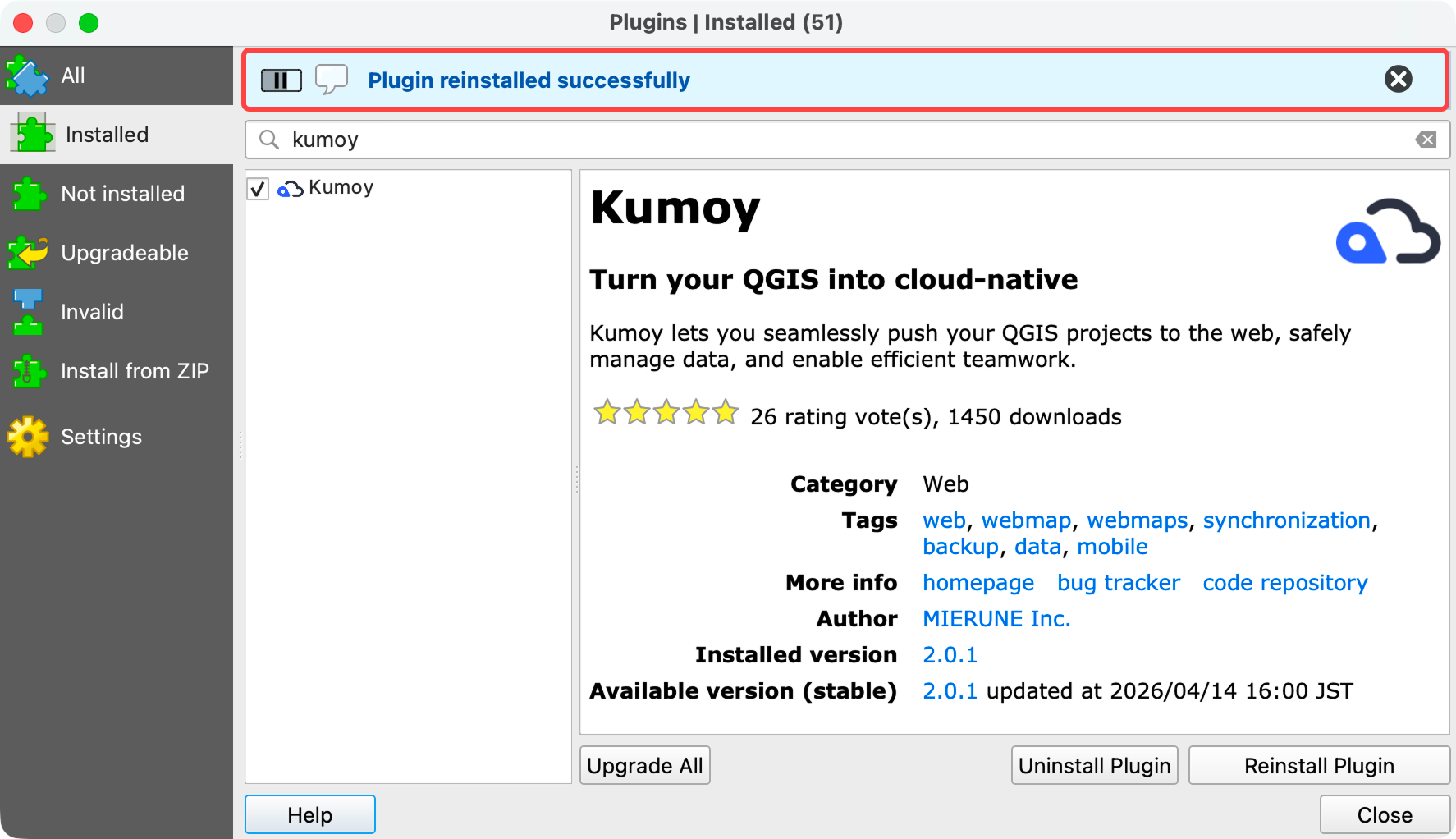Click the All plugins puzzle icon
Viewport: 1456px width, 839px height.
tap(27, 76)
